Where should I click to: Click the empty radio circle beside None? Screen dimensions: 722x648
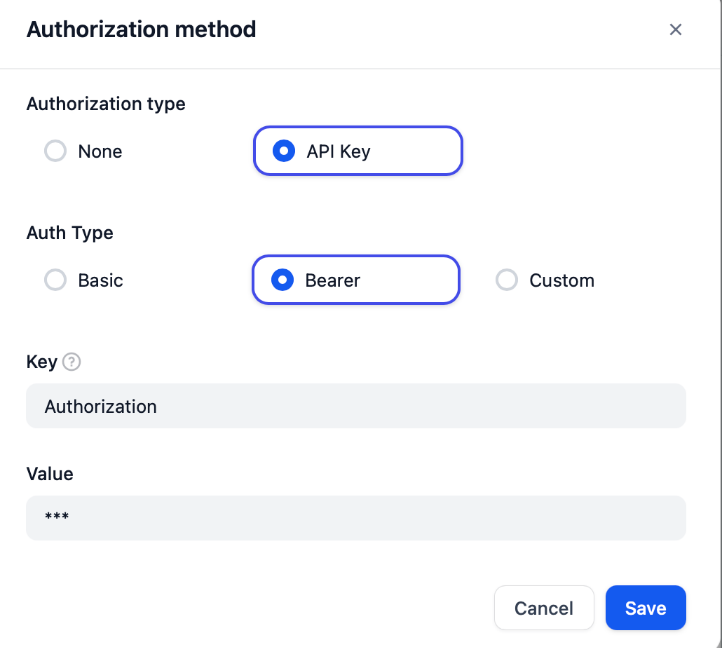point(55,151)
